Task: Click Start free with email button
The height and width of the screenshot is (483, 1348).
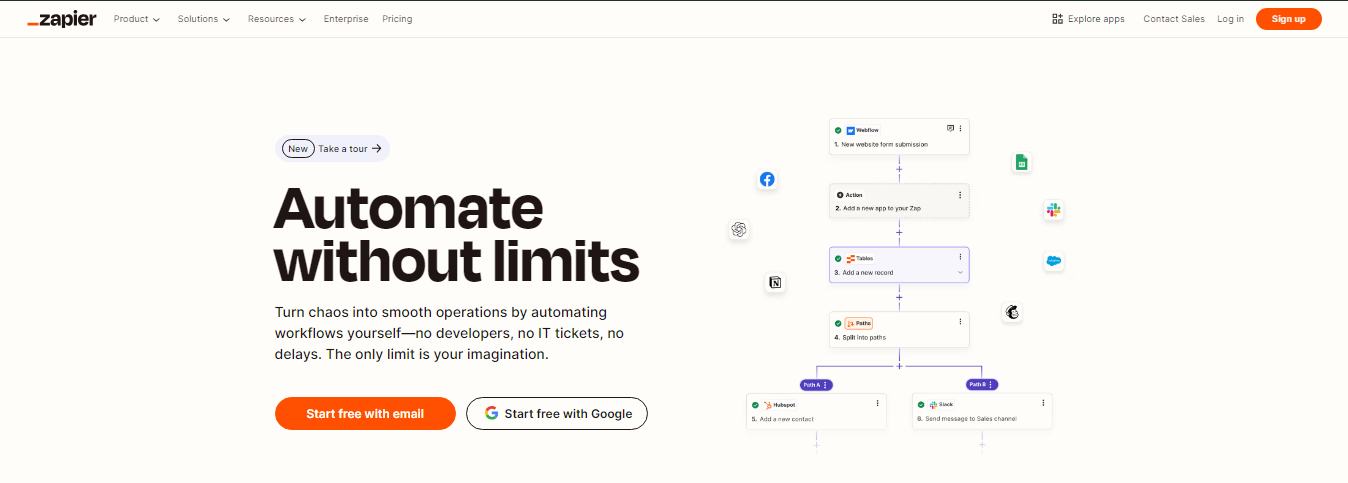Action: click(x=365, y=414)
